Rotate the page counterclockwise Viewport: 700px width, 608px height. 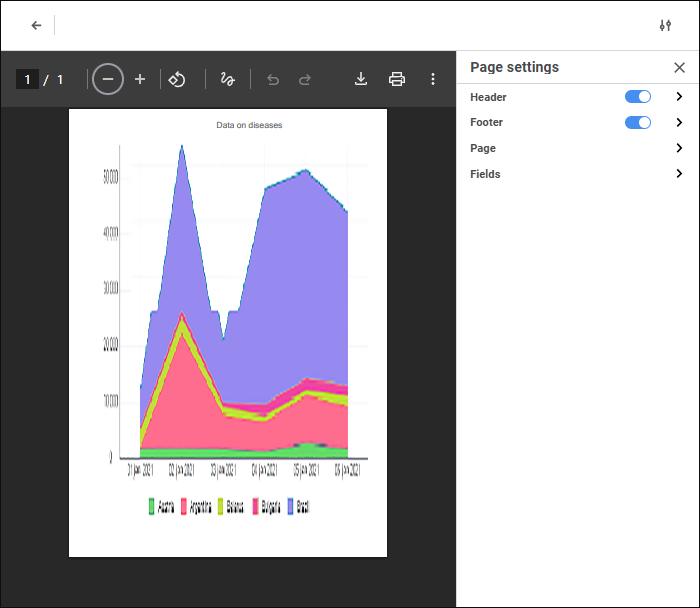pyautogui.click(x=177, y=79)
